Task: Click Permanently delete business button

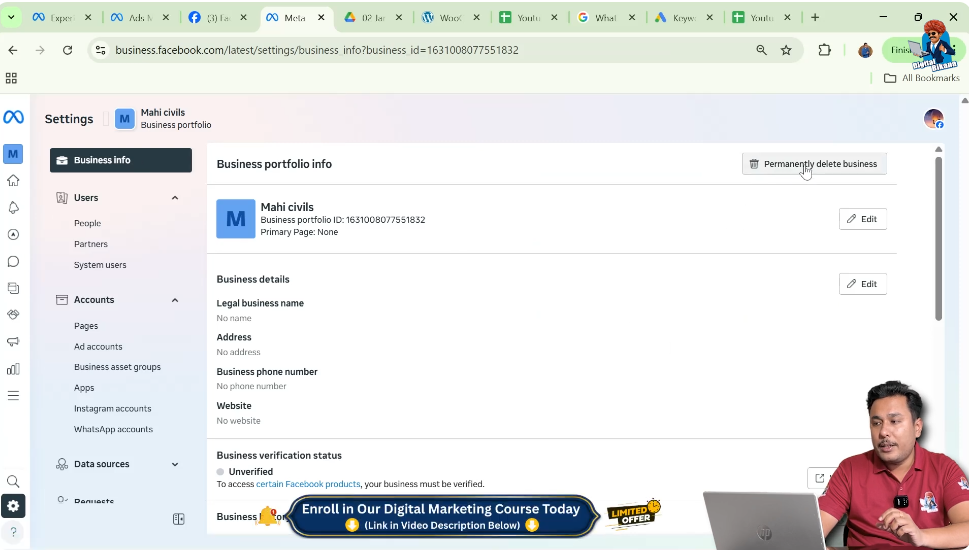Action: point(814,164)
